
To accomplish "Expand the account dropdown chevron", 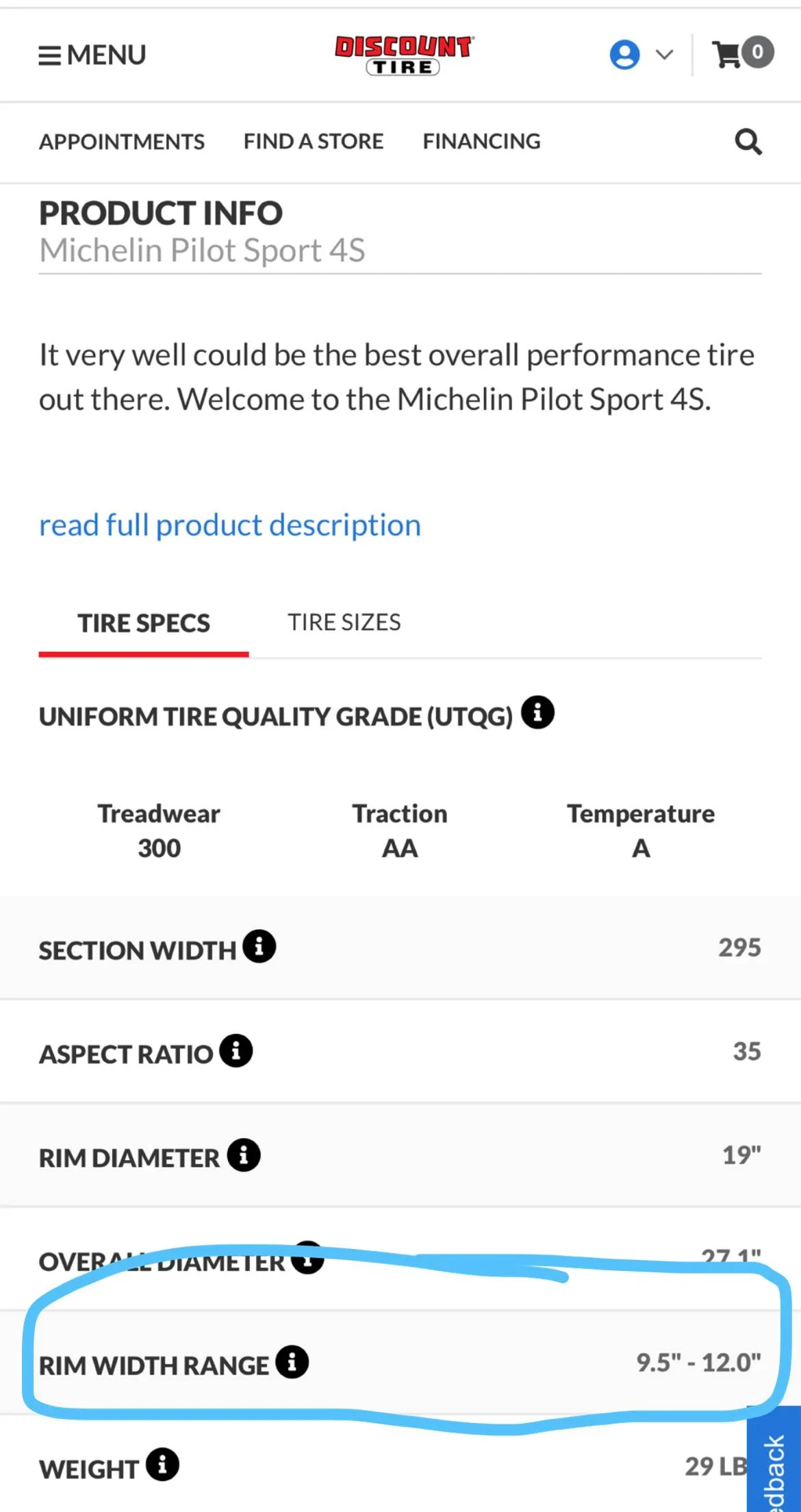I will [x=664, y=54].
